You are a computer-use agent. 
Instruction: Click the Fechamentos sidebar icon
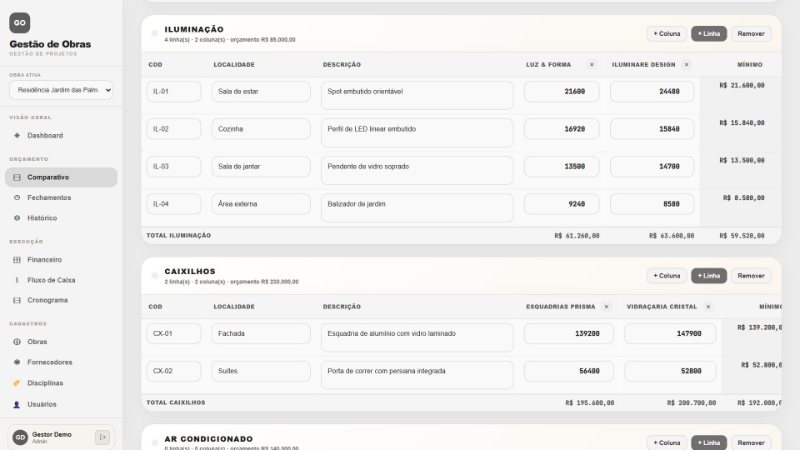tap(17, 197)
